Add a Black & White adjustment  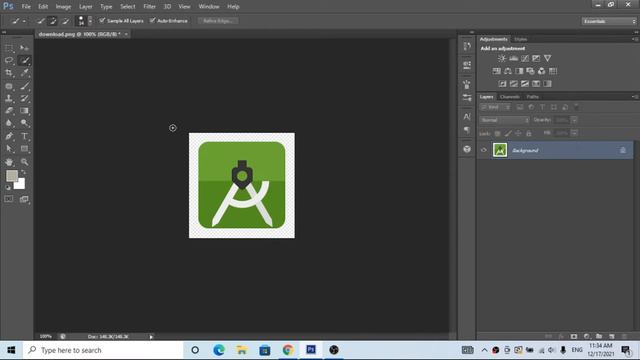(x=519, y=71)
